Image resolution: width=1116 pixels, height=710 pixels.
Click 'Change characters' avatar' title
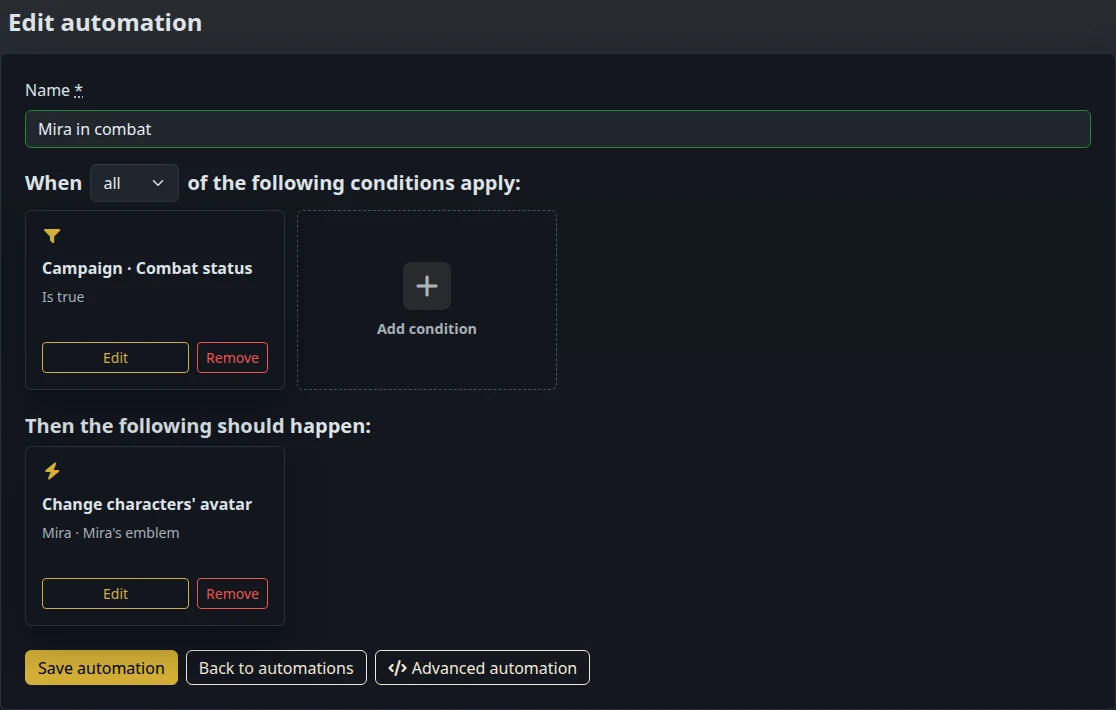click(147, 504)
